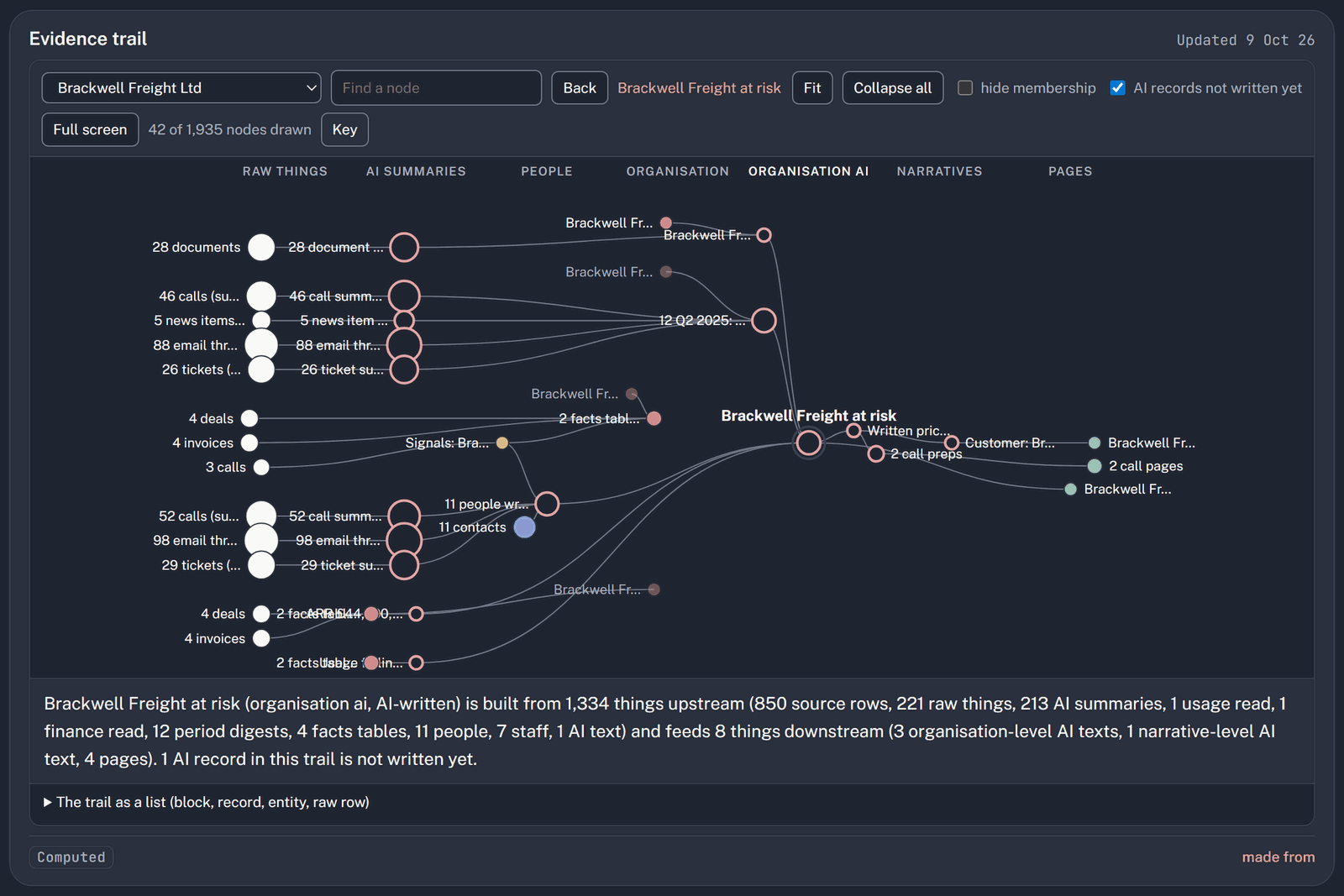Click the PEOPLE column heading
1344x896 pixels.
(x=547, y=171)
